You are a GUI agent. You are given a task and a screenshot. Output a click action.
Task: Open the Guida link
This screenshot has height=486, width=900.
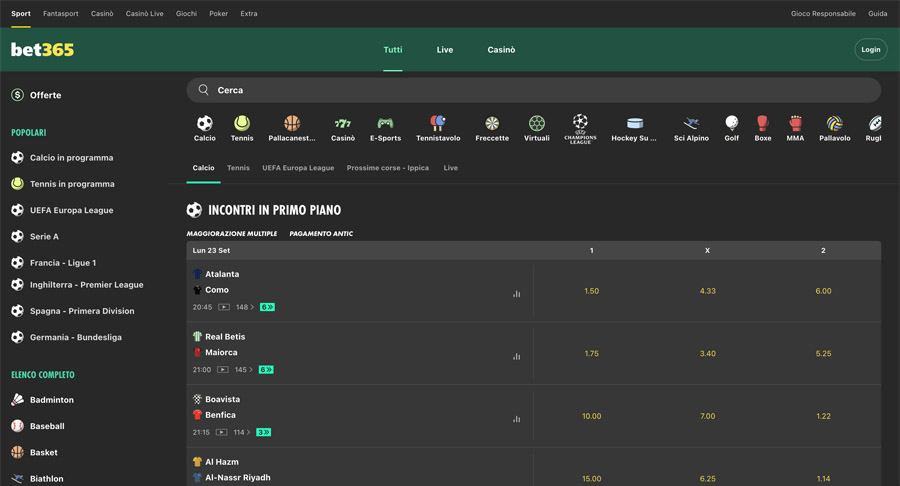(x=877, y=13)
